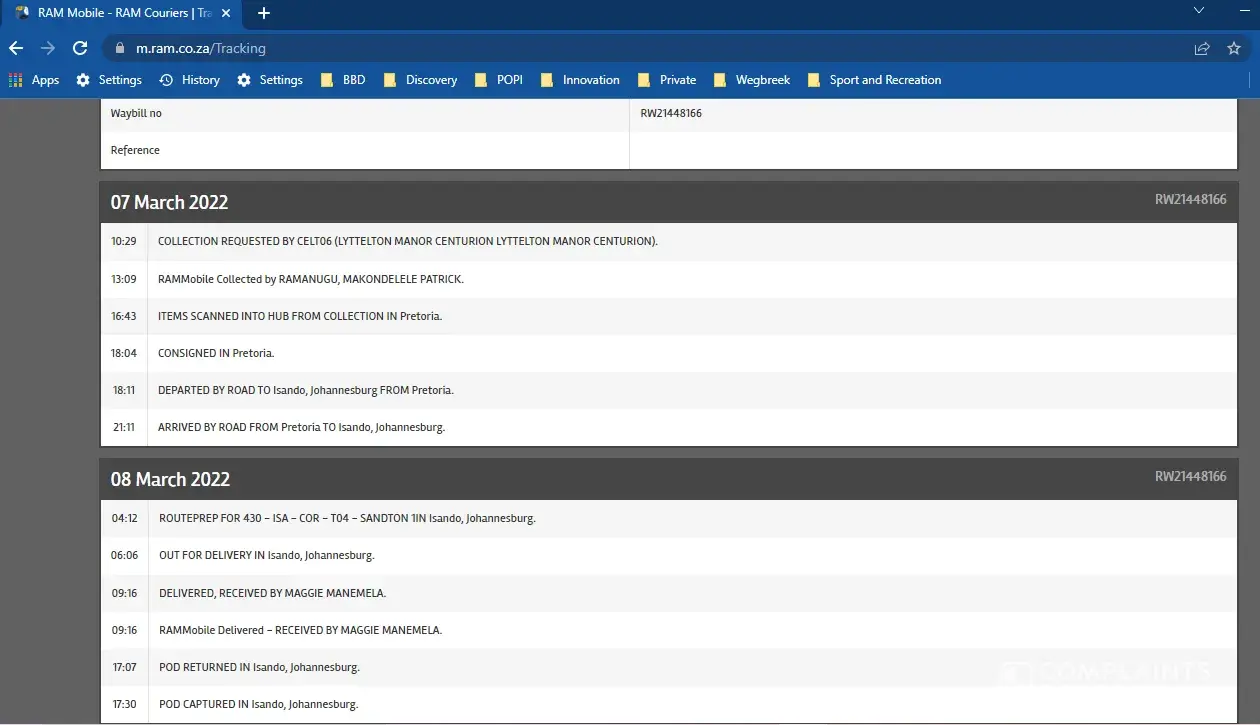Open the History bookmark
Viewport: 1260px width, 725px height.
click(x=189, y=80)
